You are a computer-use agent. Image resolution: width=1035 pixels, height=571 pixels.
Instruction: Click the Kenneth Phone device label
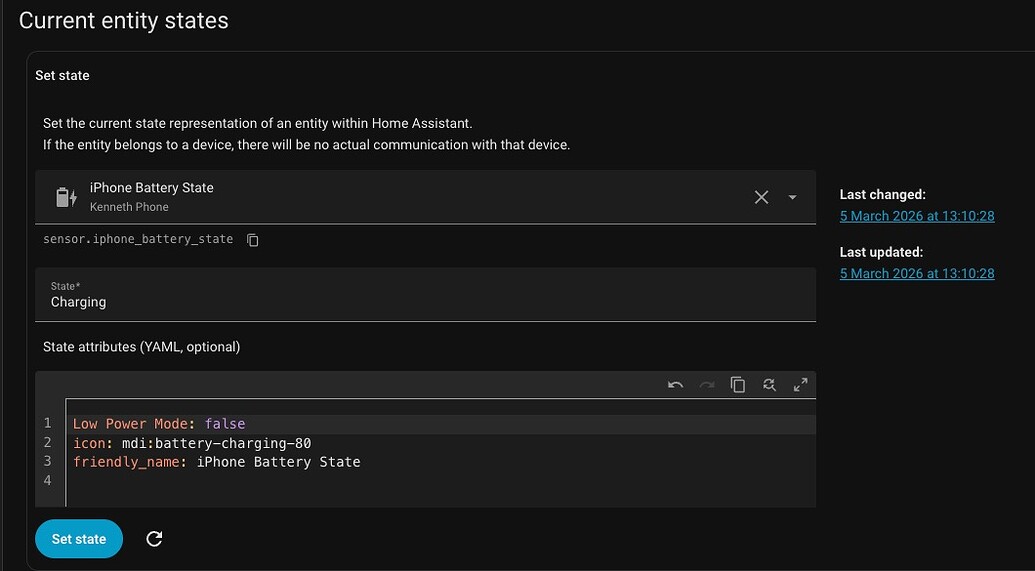coord(129,207)
